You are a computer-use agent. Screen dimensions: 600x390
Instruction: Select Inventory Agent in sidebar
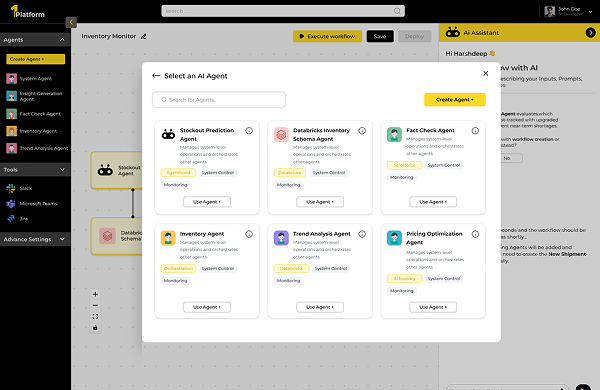point(31,131)
